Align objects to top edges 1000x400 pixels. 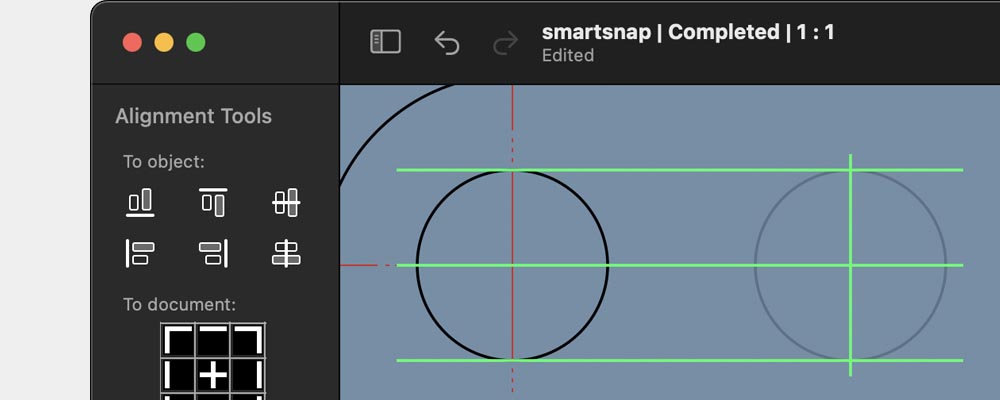[213, 203]
